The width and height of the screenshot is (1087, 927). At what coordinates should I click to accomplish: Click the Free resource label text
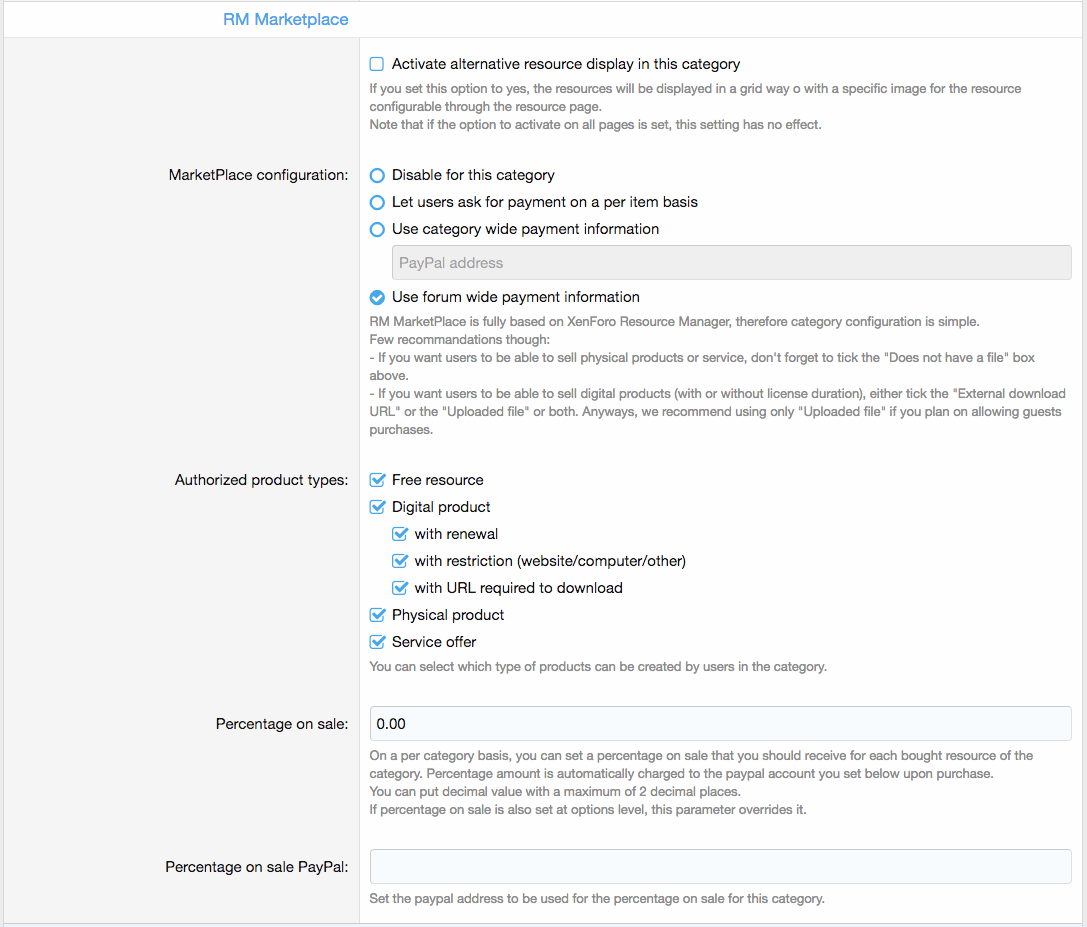[437, 480]
